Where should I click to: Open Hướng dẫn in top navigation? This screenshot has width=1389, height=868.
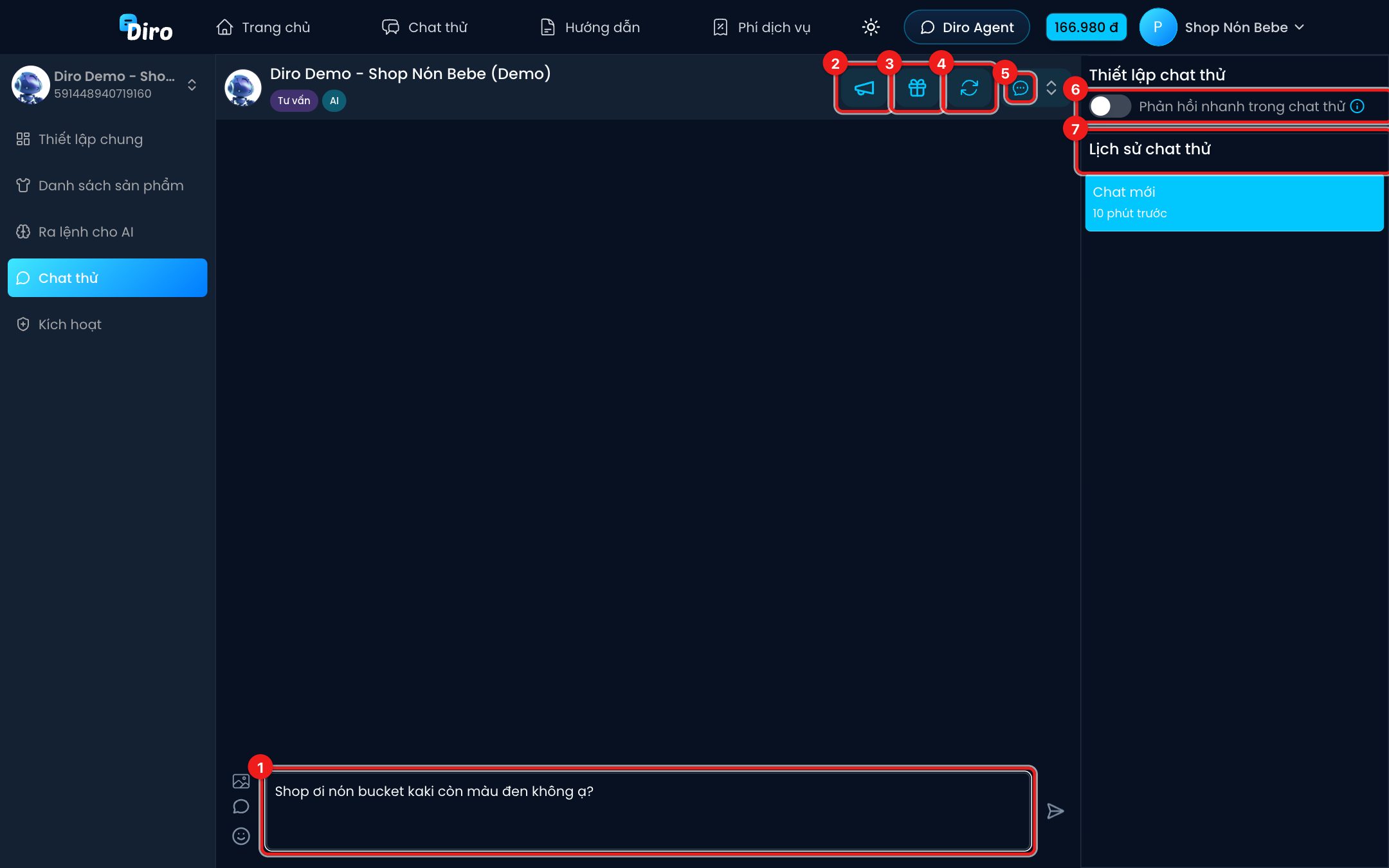click(590, 27)
